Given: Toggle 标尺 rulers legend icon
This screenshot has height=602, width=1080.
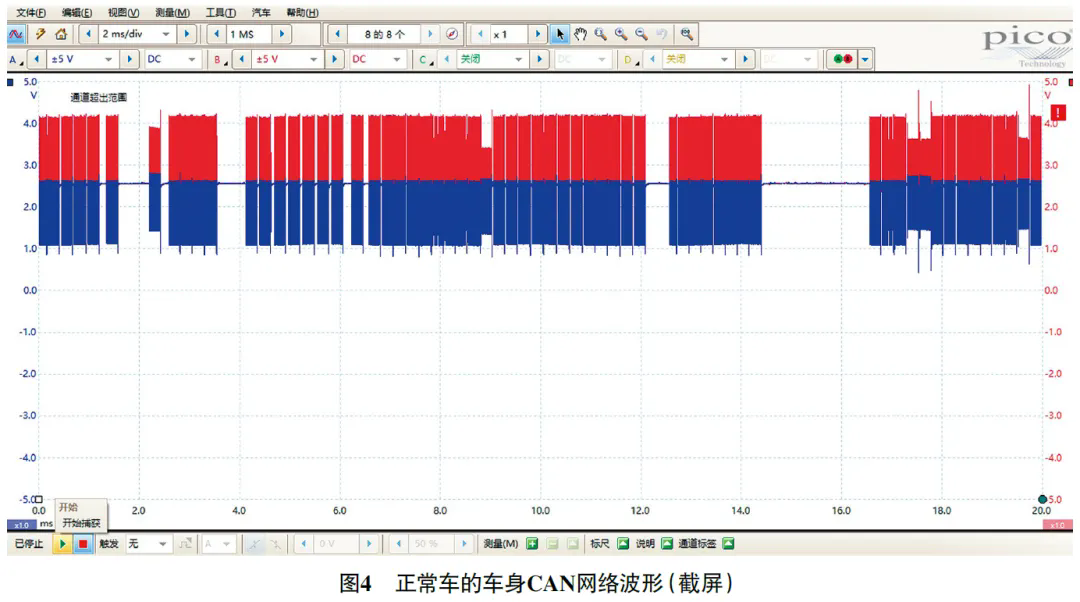Looking at the screenshot, I should (623, 544).
